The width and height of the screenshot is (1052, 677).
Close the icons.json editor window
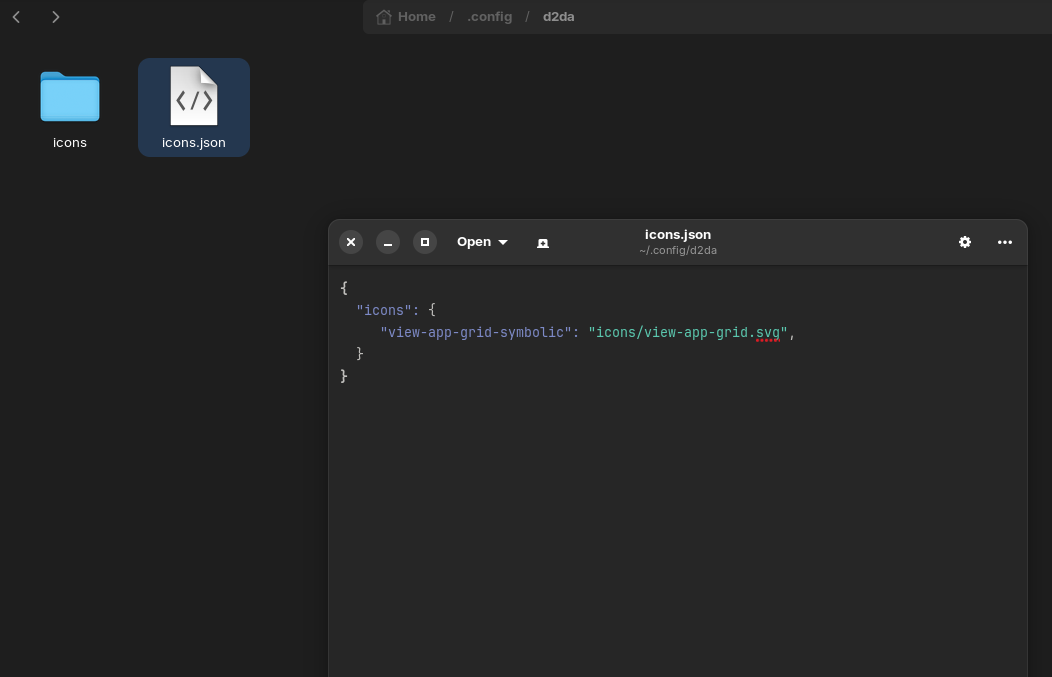(x=351, y=242)
